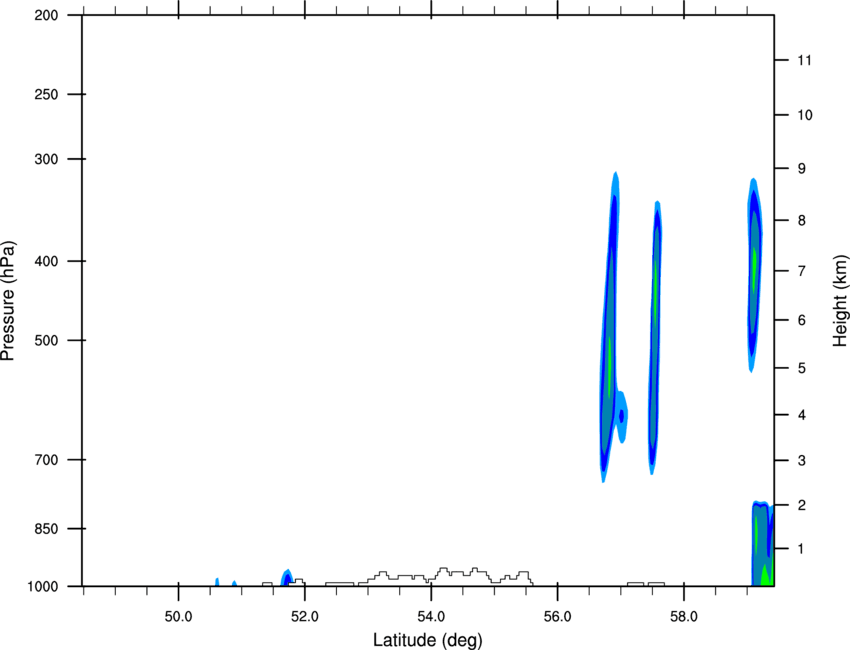Viewport: 850px width, 650px height.
Task: Click the 56.0 latitude tick label
Action: coord(557,617)
